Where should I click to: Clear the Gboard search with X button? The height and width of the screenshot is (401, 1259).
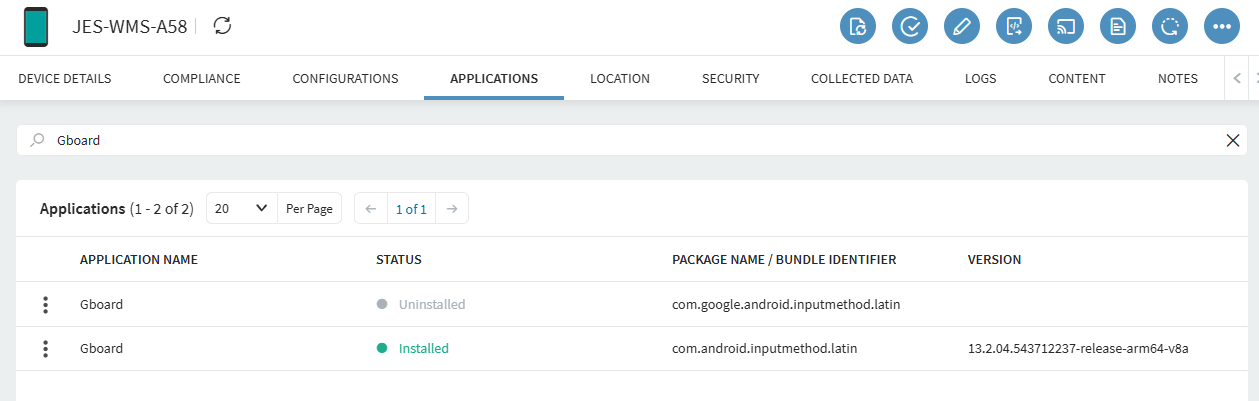pos(1233,141)
